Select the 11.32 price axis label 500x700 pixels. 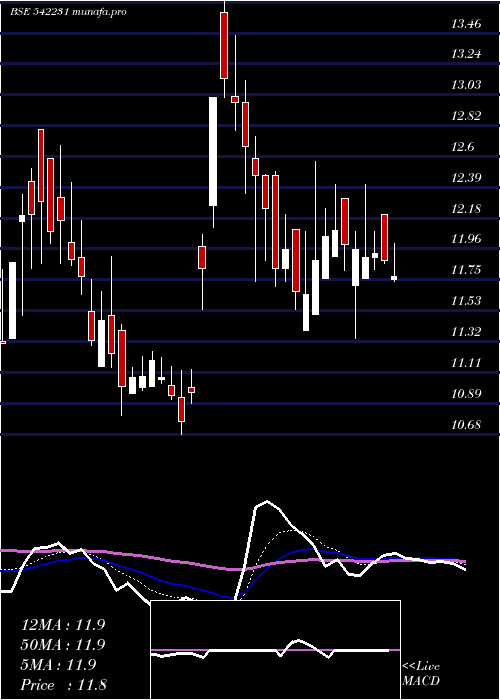click(466, 332)
